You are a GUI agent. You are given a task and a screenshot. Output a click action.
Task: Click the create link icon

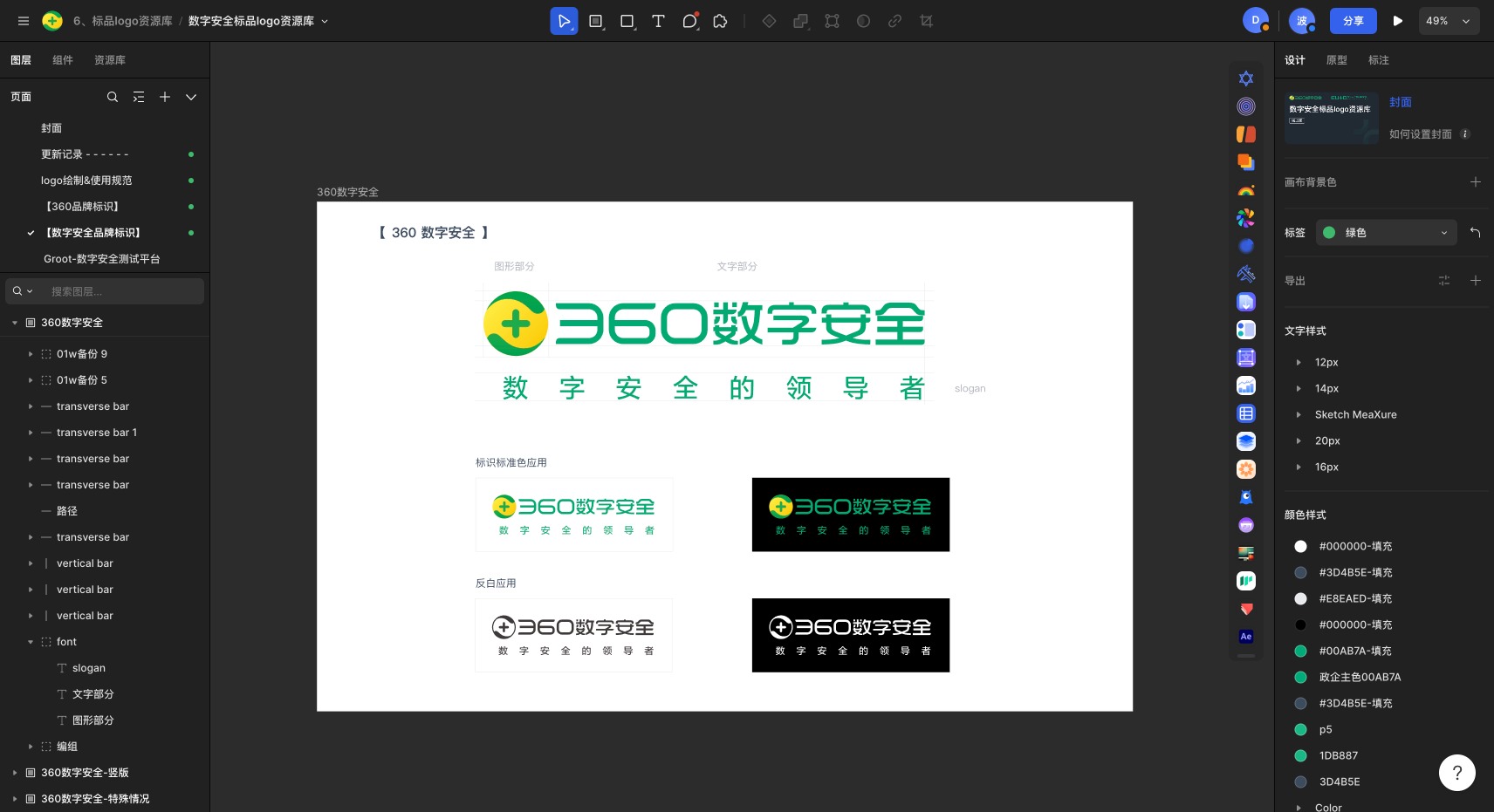tap(894, 21)
